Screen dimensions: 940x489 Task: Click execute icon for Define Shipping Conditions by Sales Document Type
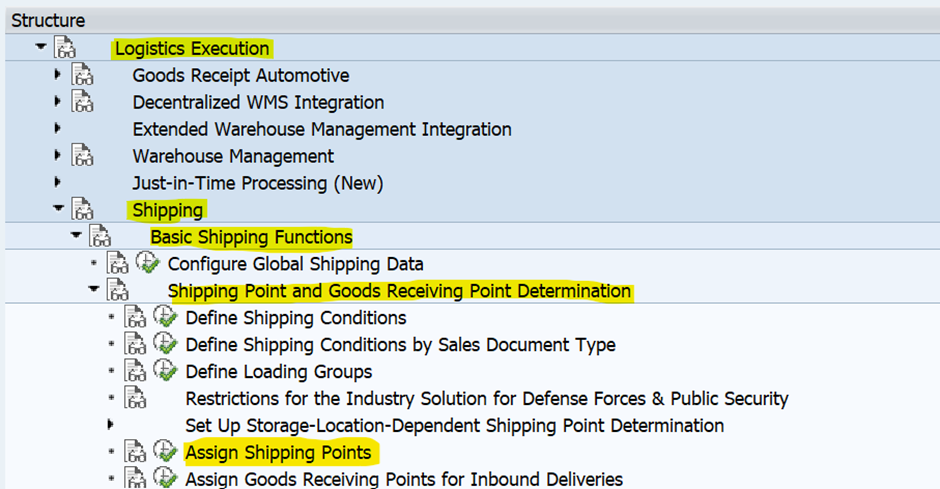point(165,343)
